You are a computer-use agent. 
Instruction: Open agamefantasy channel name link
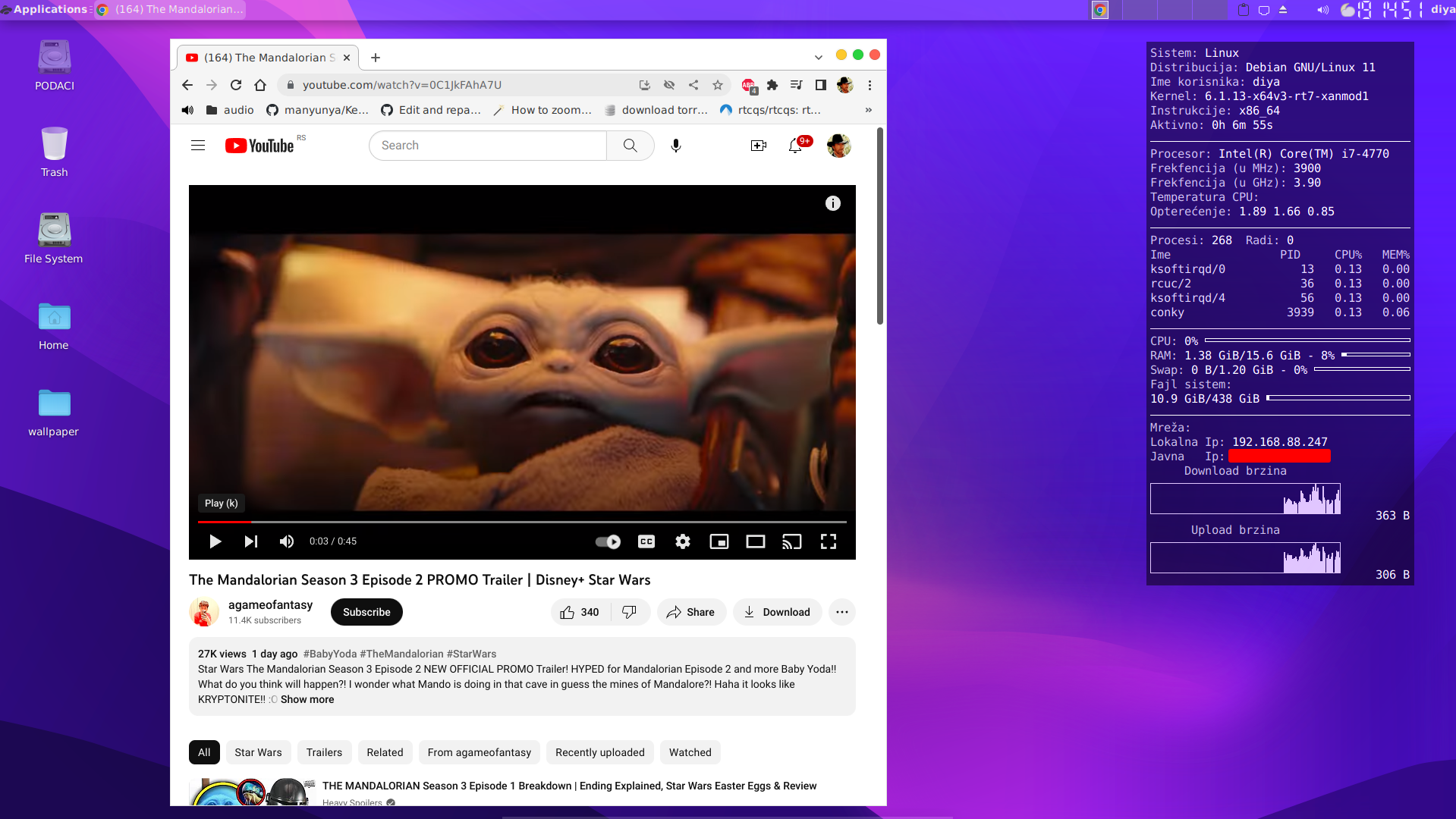pos(270,604)
